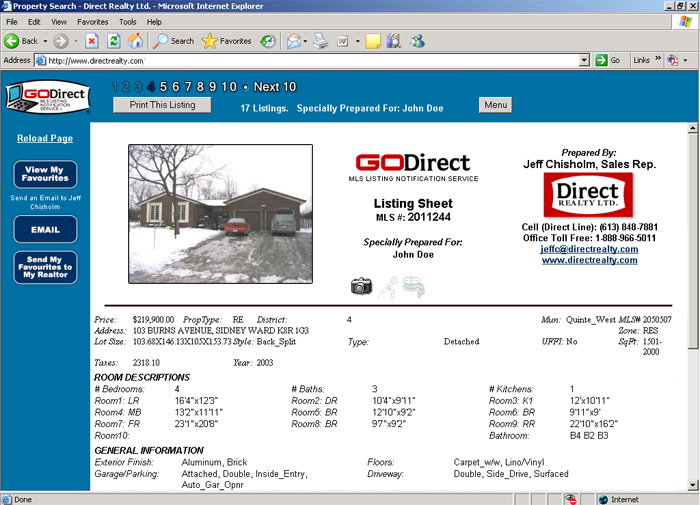This screenshot has height=505, width=700.
Task: Click the IE Refresh toolbar icon
Action: tap(113, 41)
